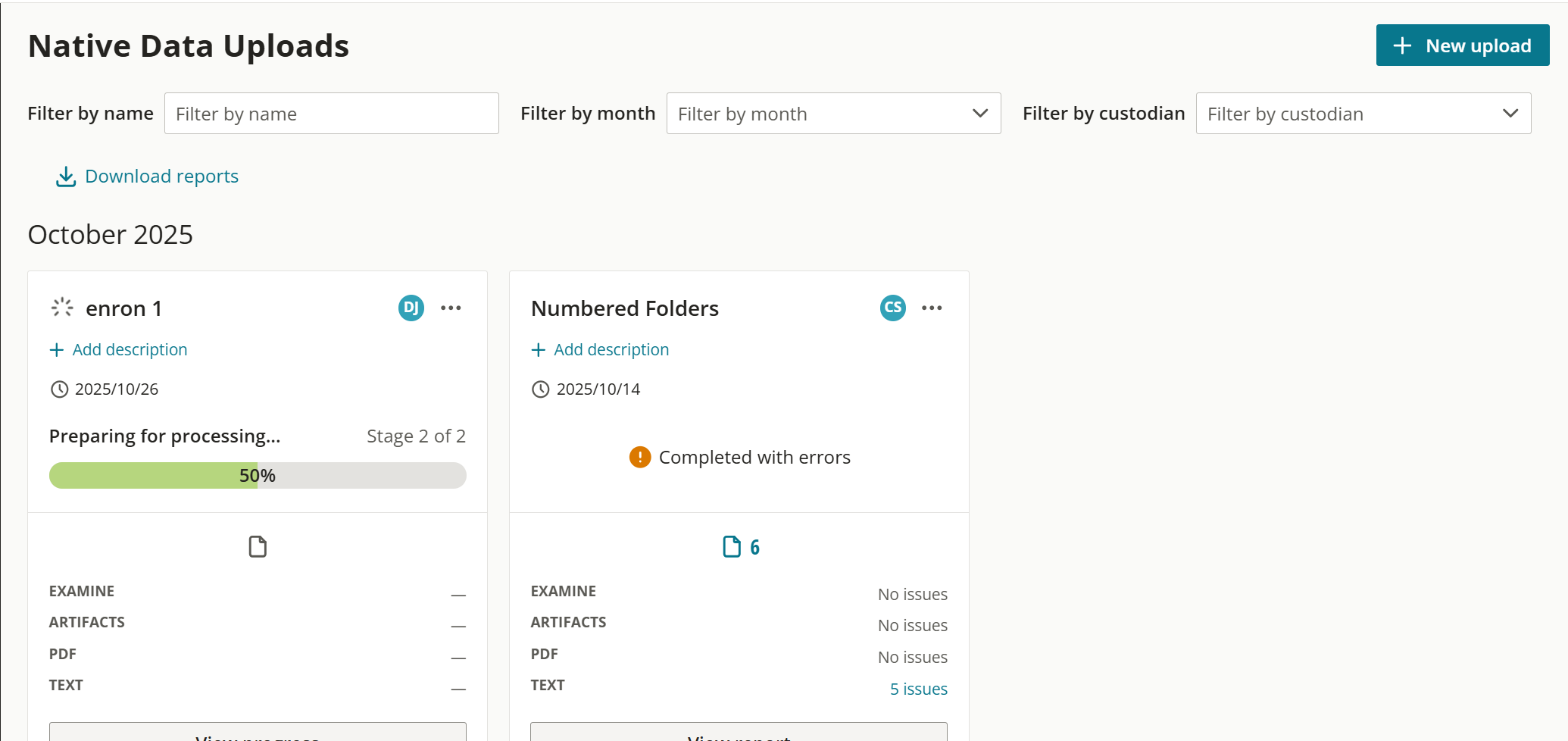This screenshot has height=741, width=1568.
Task: Click the loading spinner beside enron 1
Action: (62, 307)
